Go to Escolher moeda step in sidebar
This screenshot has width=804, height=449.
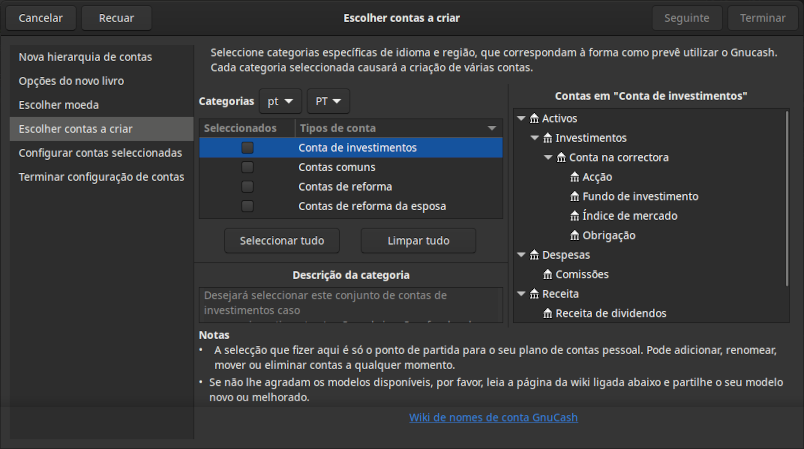[x=59, y=105]
